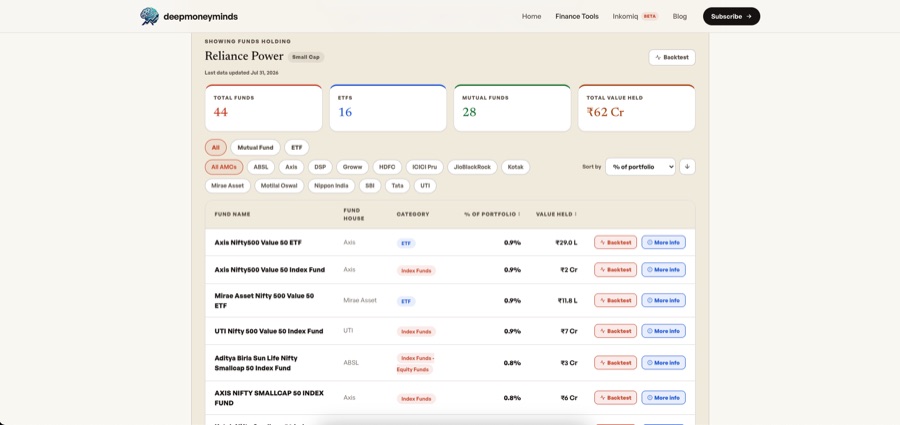Select the Mutual Fund filter chip

255,148
